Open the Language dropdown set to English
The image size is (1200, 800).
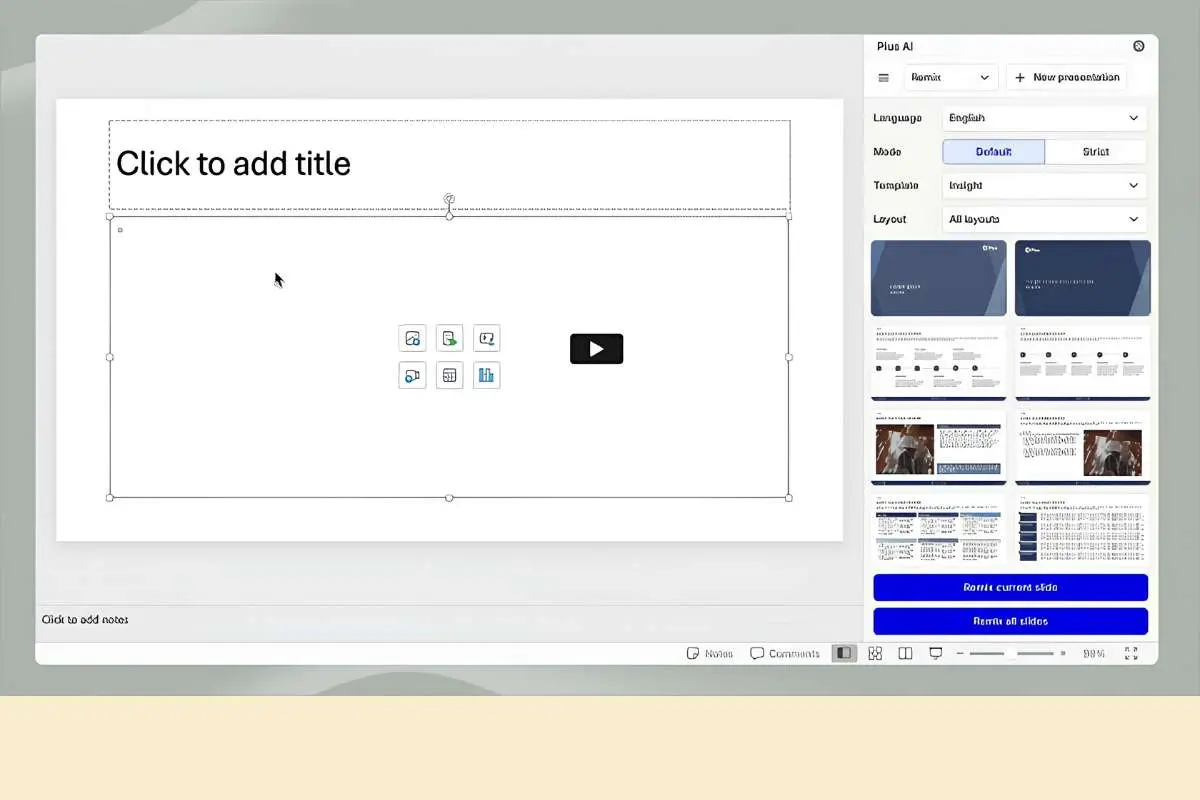1044,118
